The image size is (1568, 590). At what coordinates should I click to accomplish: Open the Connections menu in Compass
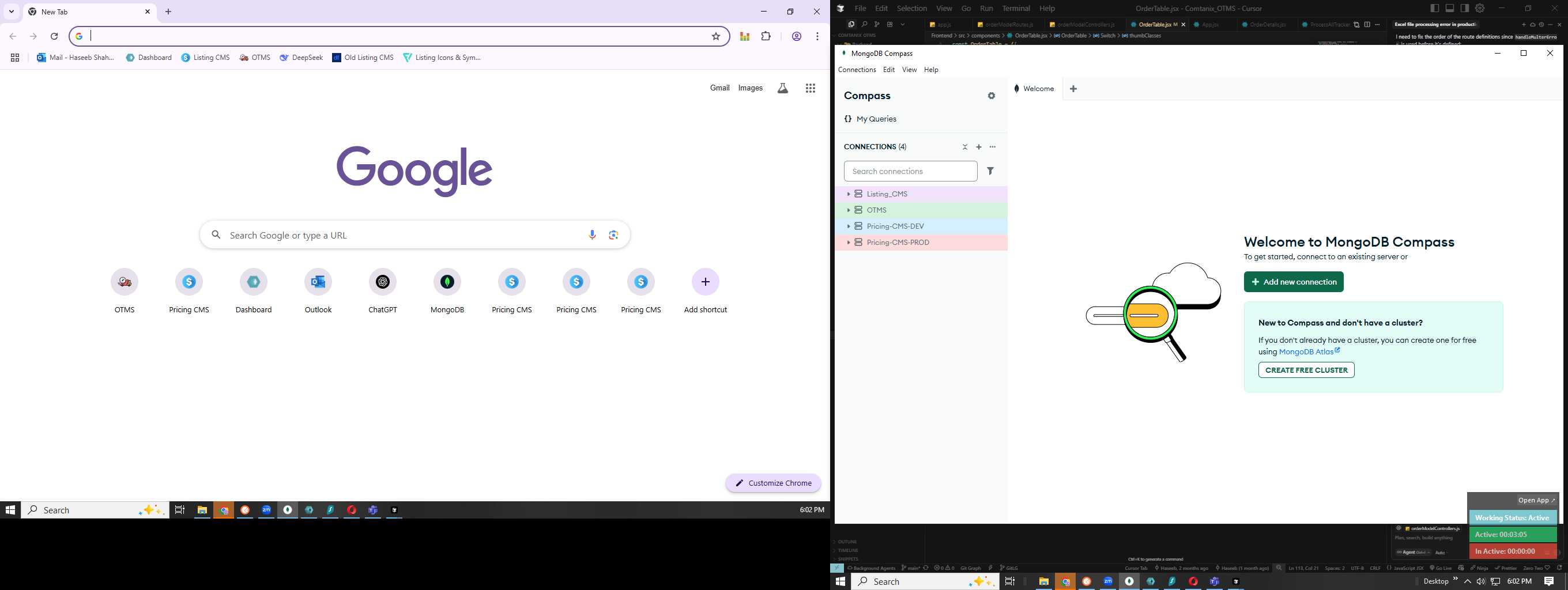857,70
